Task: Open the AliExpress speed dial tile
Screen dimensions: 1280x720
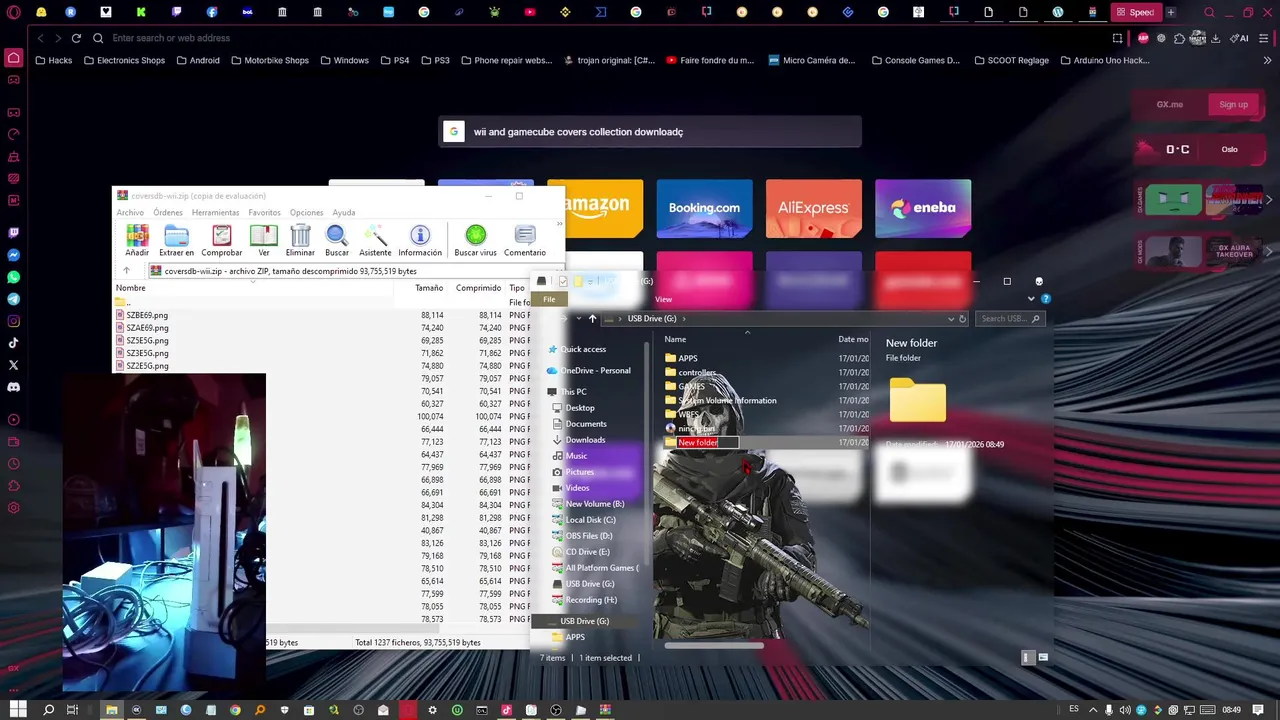Action: tap(813, 208)
